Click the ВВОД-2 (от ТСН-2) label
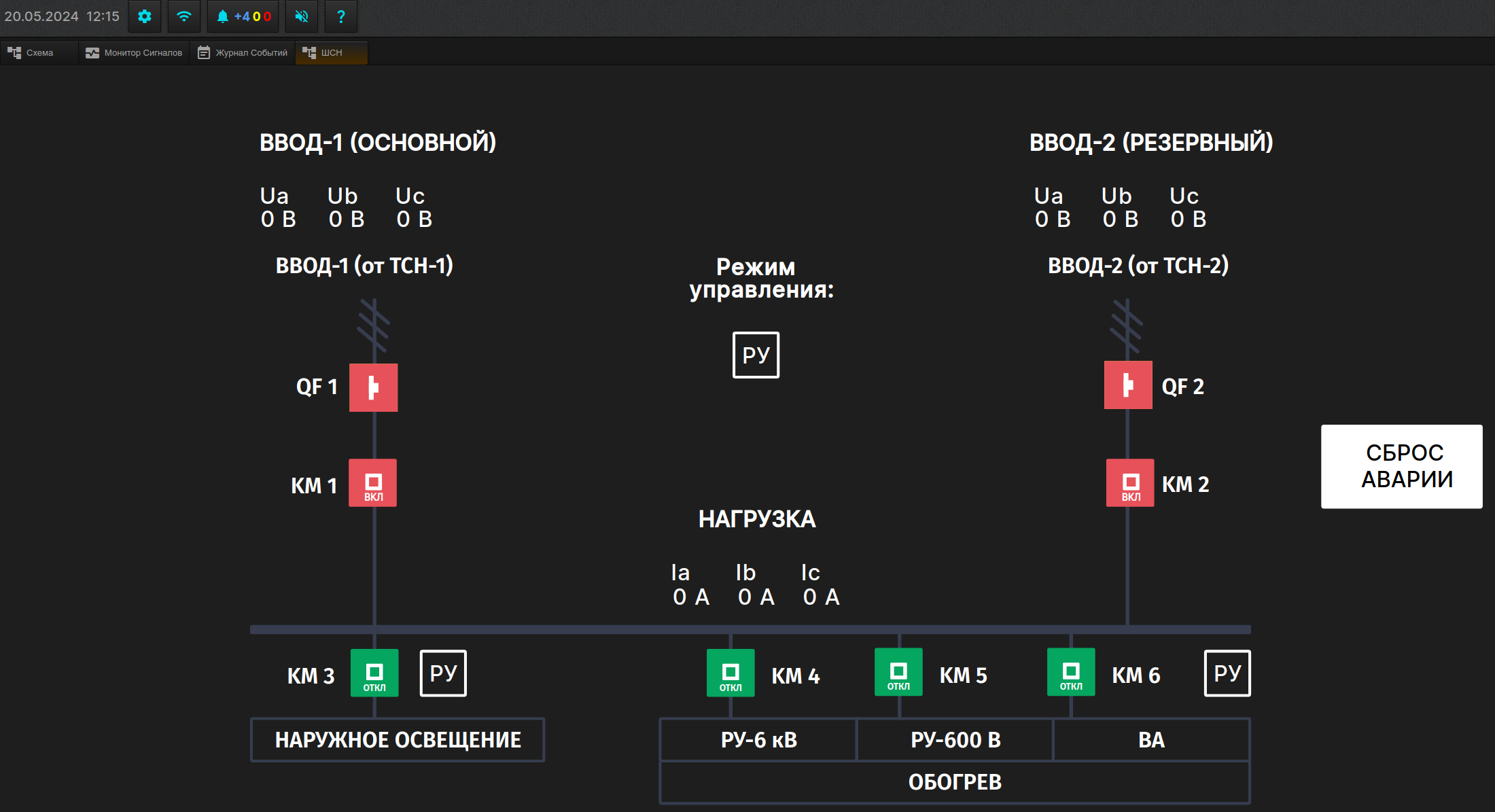The image size is (1495, 812). (x=1138, y=266)
